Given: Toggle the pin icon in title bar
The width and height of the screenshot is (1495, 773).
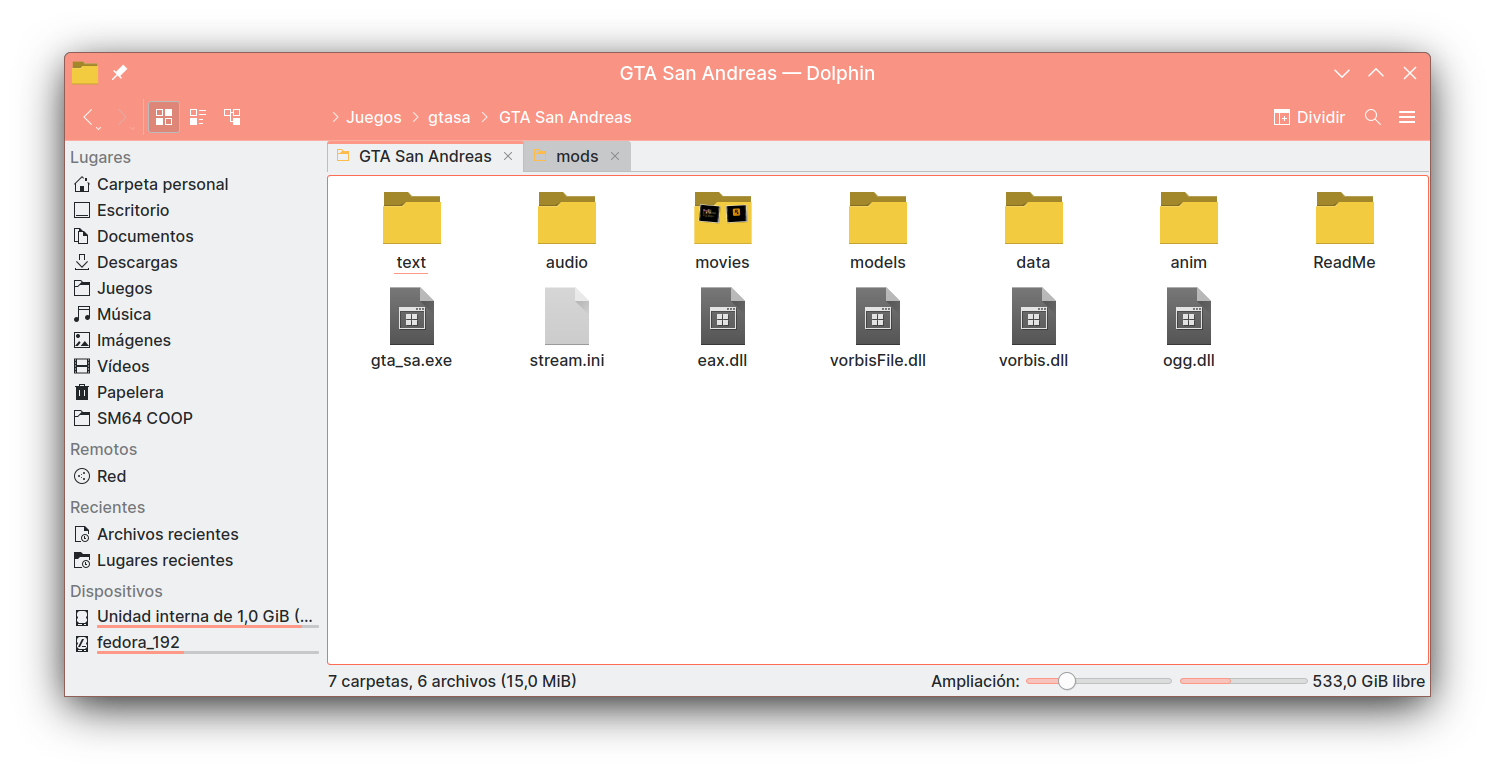Looking at the screenshot, I should (119, 73).
